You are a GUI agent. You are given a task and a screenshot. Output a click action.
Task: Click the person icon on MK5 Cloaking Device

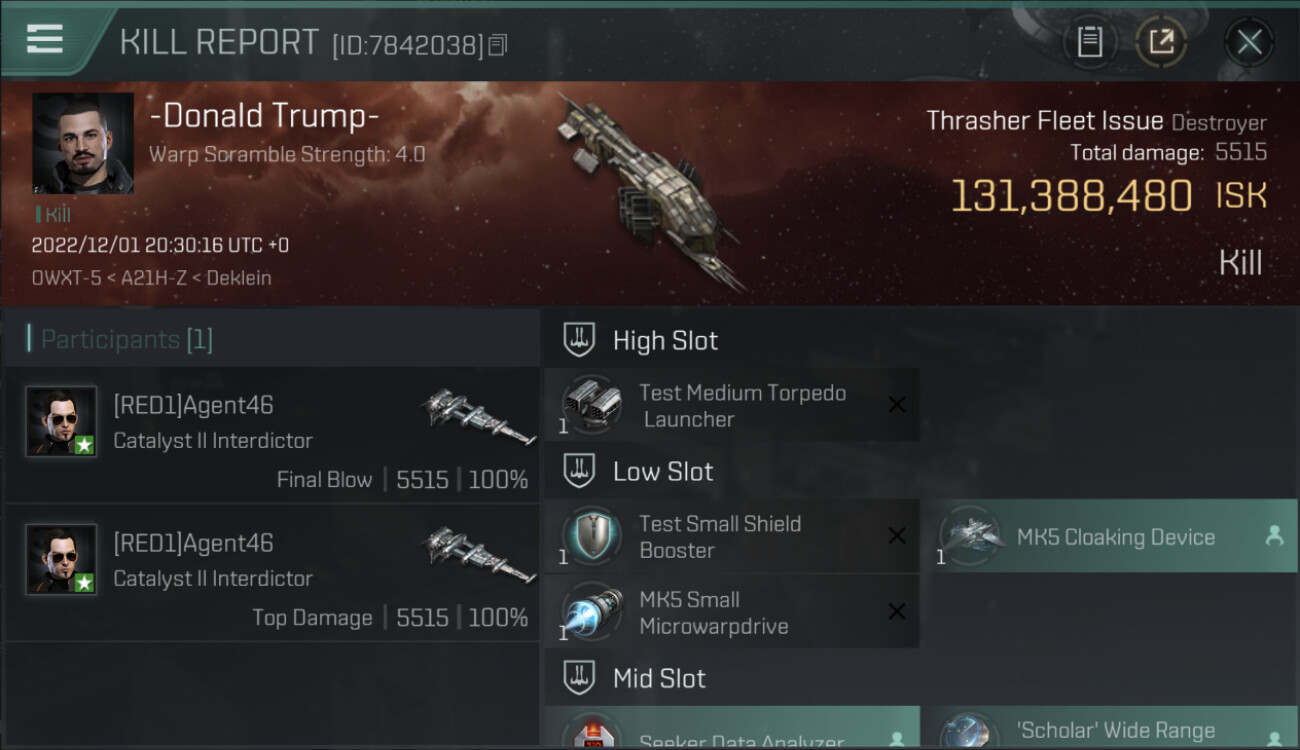point(1274,535)
